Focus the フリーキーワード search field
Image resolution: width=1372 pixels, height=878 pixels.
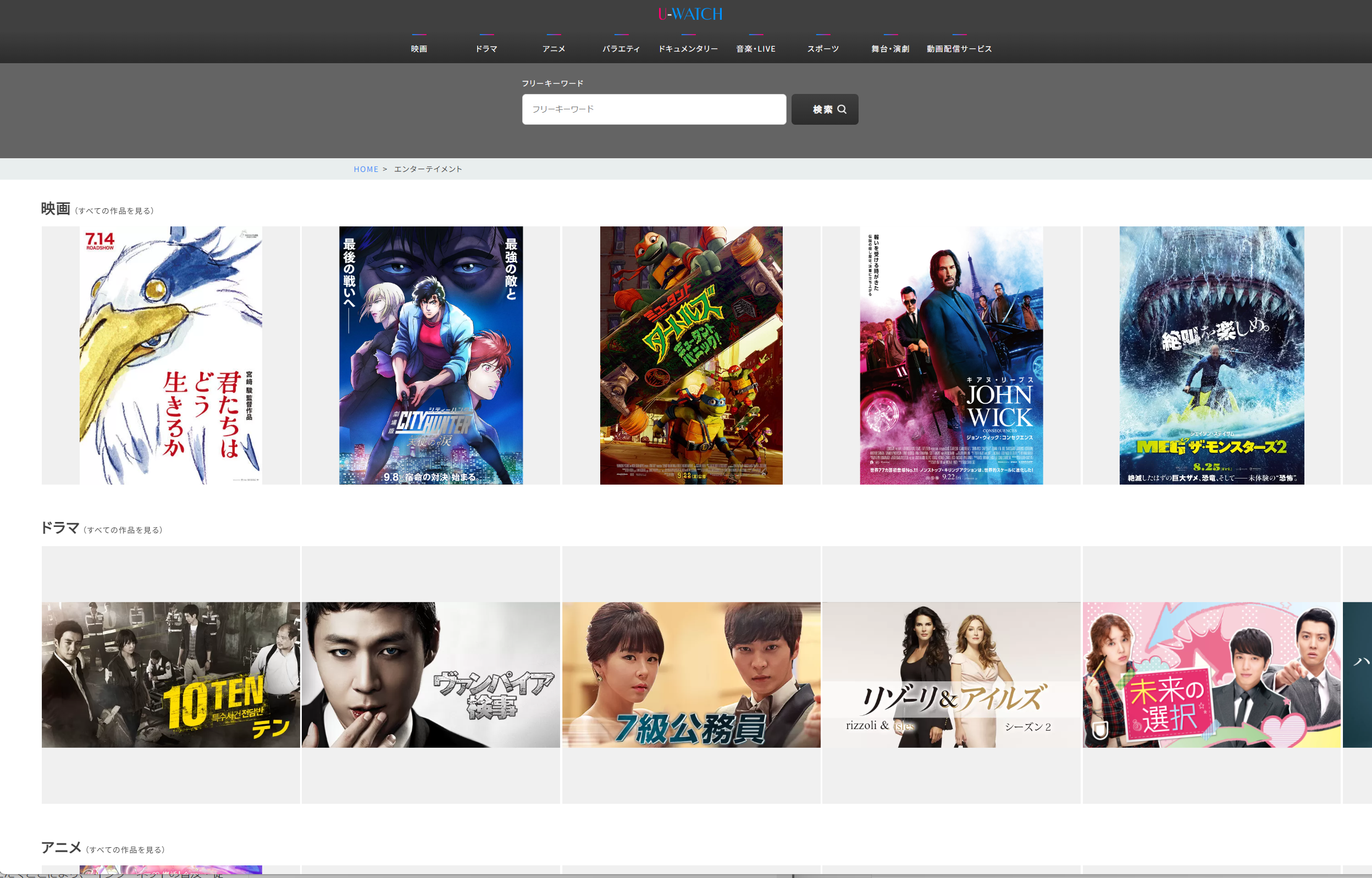point(654,109)
